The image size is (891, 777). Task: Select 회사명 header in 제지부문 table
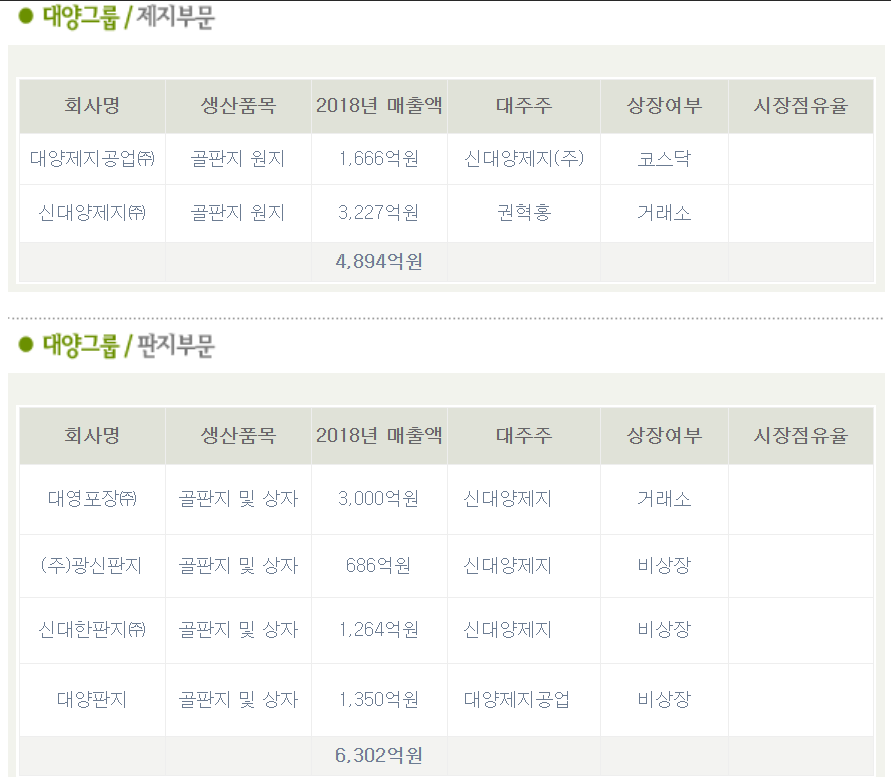[92, 106]
